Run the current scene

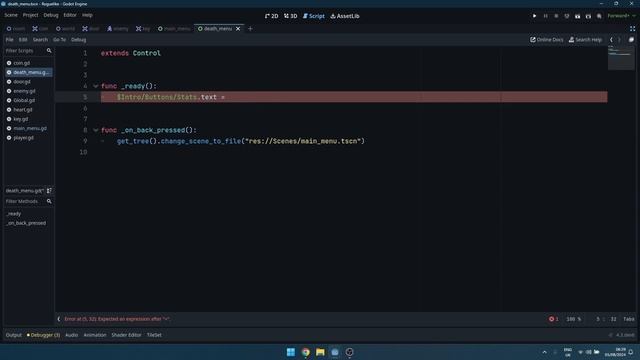[578, 16]
